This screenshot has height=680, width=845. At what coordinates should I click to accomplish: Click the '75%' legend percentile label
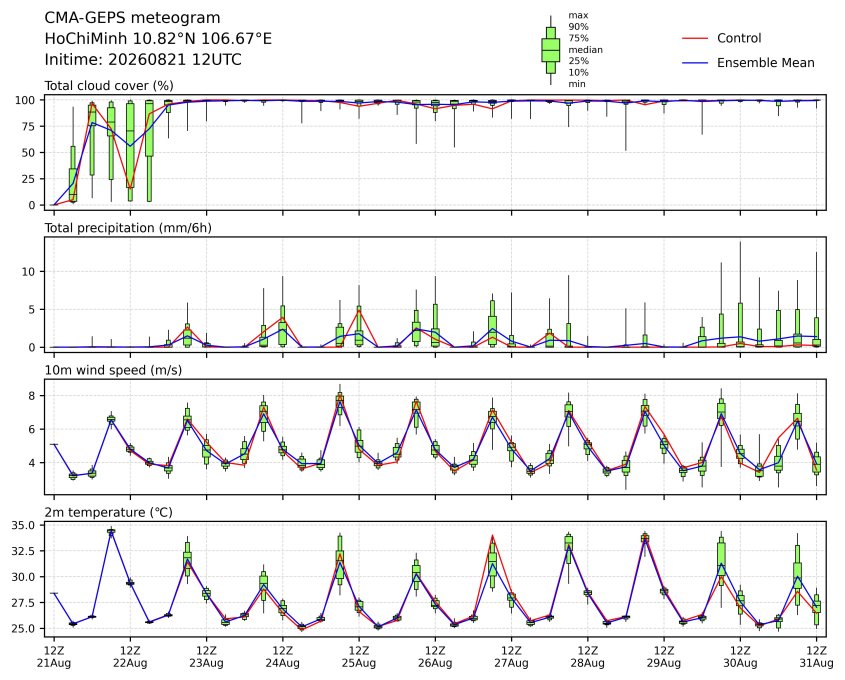pyautogui.click(x=578, y=38)
